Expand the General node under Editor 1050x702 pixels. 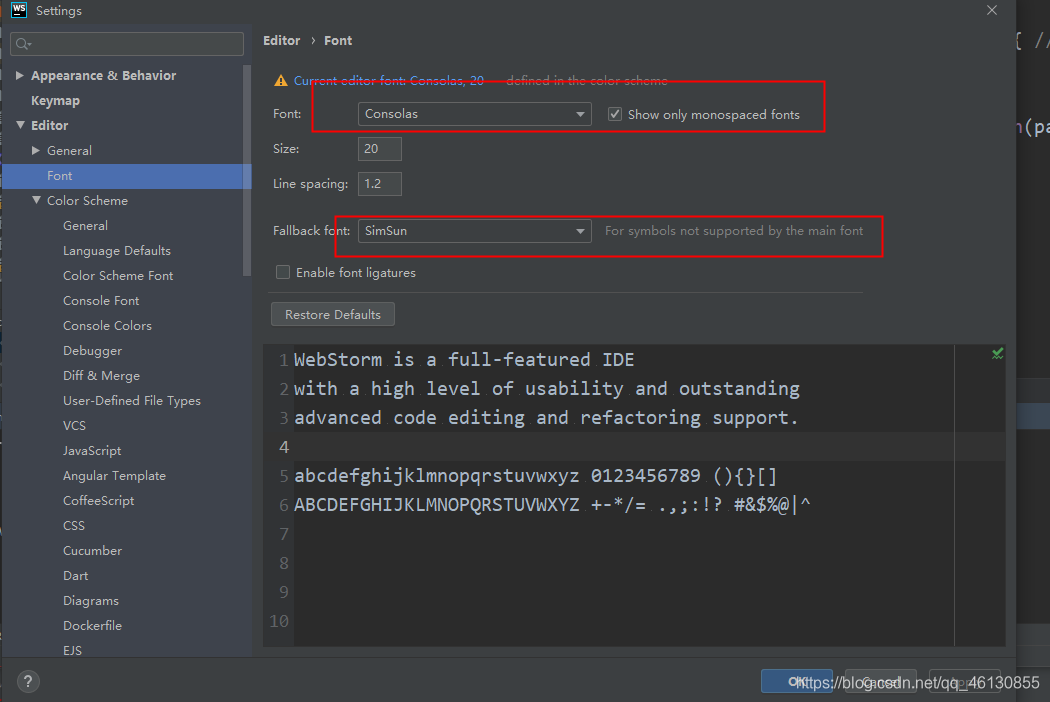click(35, 151)
